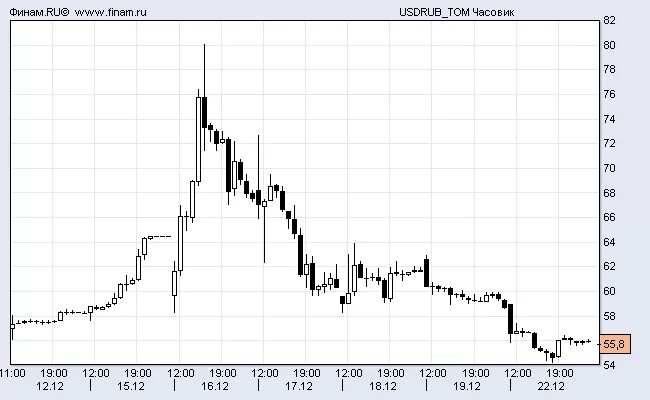The width and height of the screenshot is (650, 400).
Task: Pick the 62 price axis label
Action: [609, 266]
